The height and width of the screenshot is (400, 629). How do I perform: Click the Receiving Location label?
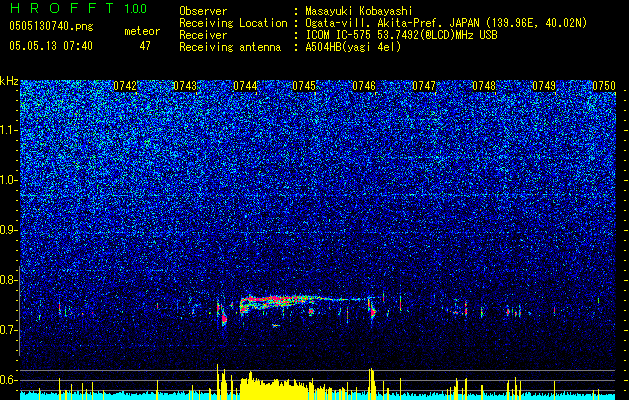233,23
